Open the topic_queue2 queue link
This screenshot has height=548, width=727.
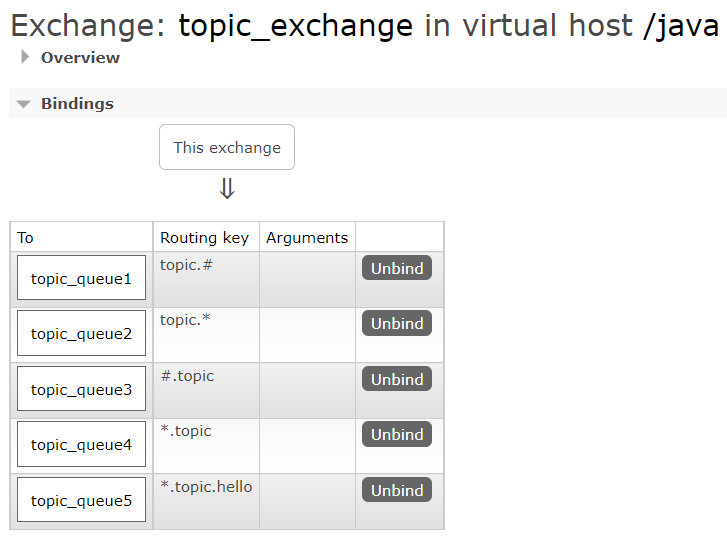[x=81, y=334]
